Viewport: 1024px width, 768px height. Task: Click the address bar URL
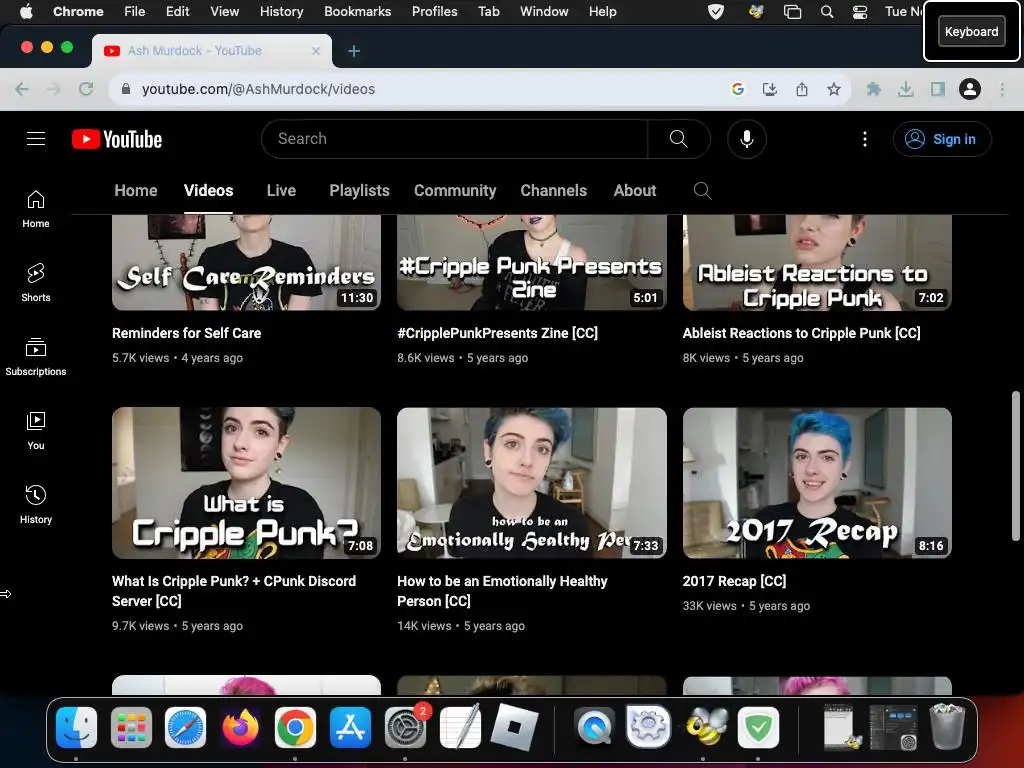258,89
